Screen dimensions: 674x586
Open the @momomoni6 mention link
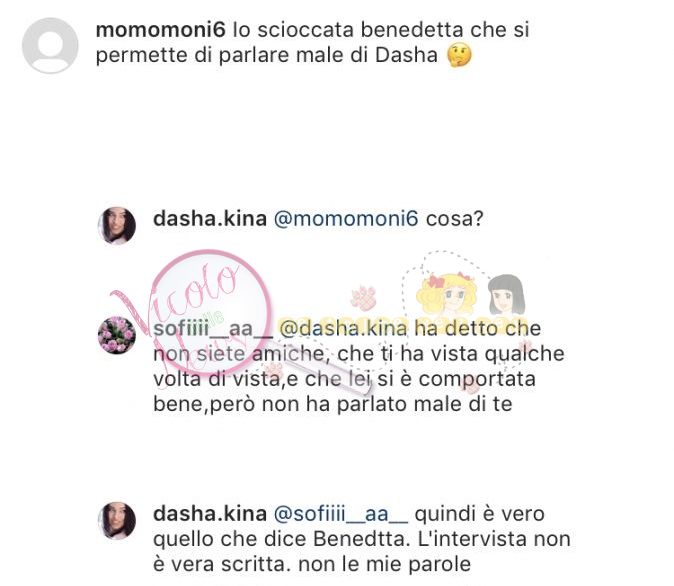(x=346, y=218)
